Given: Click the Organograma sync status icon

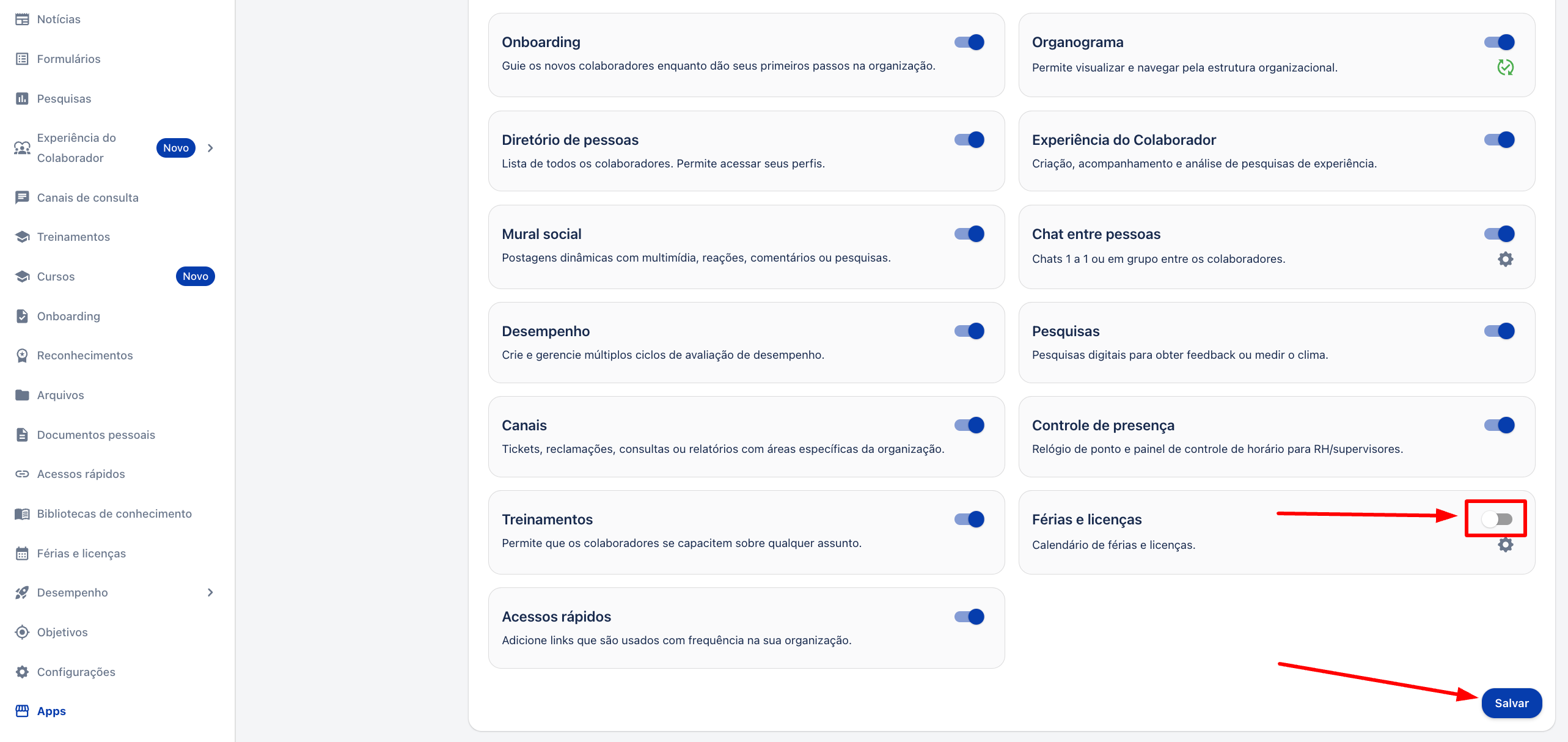Looking at the screenshot, I should (x=1505, y=67).
